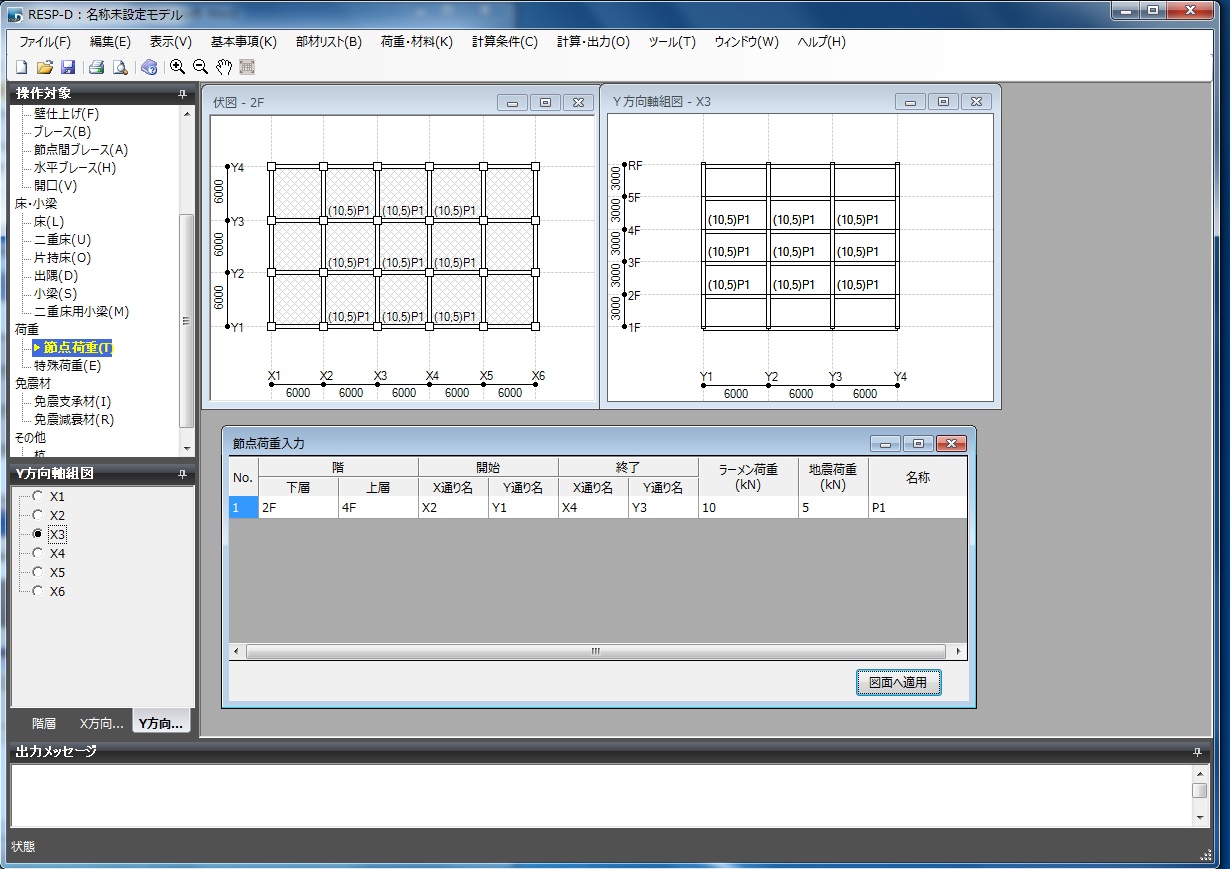Image resolution: width=1230 pixels, height=869 pixels.
Task: Open the 表示(V) menu
Action: 171,42
